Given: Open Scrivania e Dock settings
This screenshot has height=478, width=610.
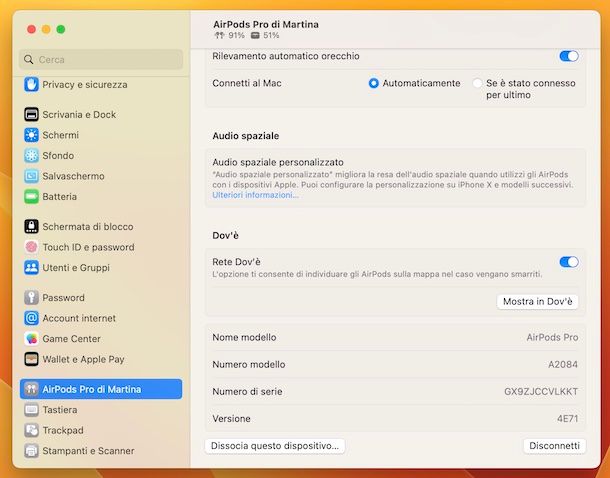Looking at the screenshot, I should (101, 114).
